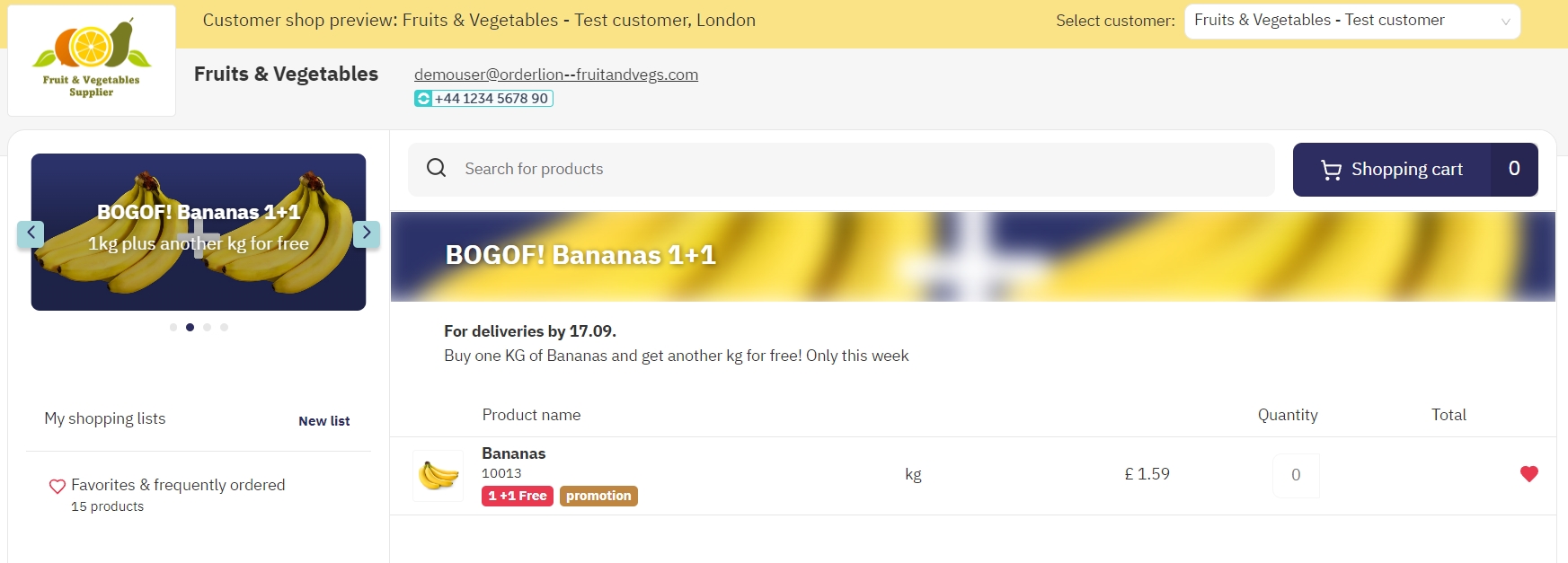The width and height of the screenshot is (1568, 563).
Task: Select the fourth carousel dot indicator
Action: pyautogui.click(x=225, y=328)
